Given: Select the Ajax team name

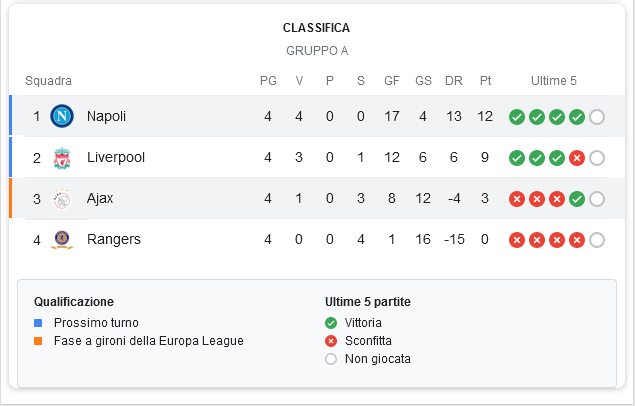Looking at the screenshot, I should pyautogui.click(x=100, y=198).
